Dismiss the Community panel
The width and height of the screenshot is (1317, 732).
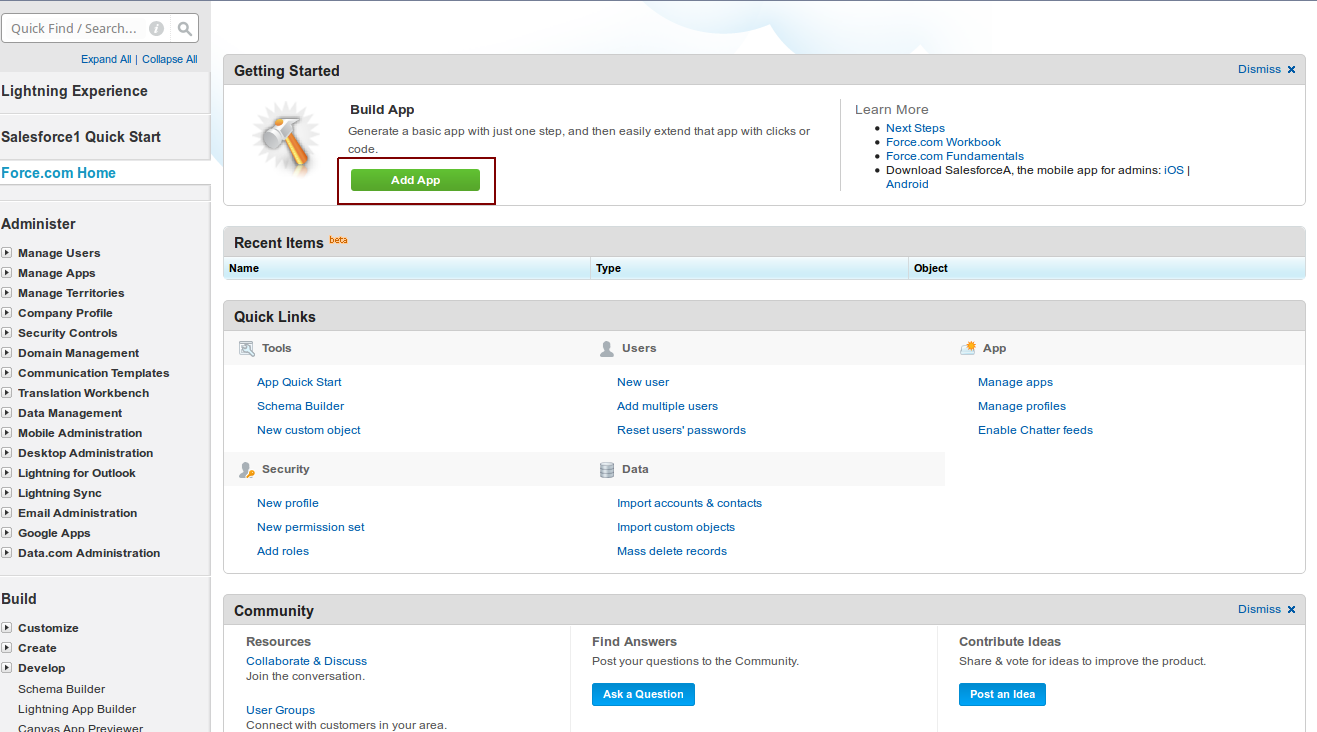coord(1259,610)
